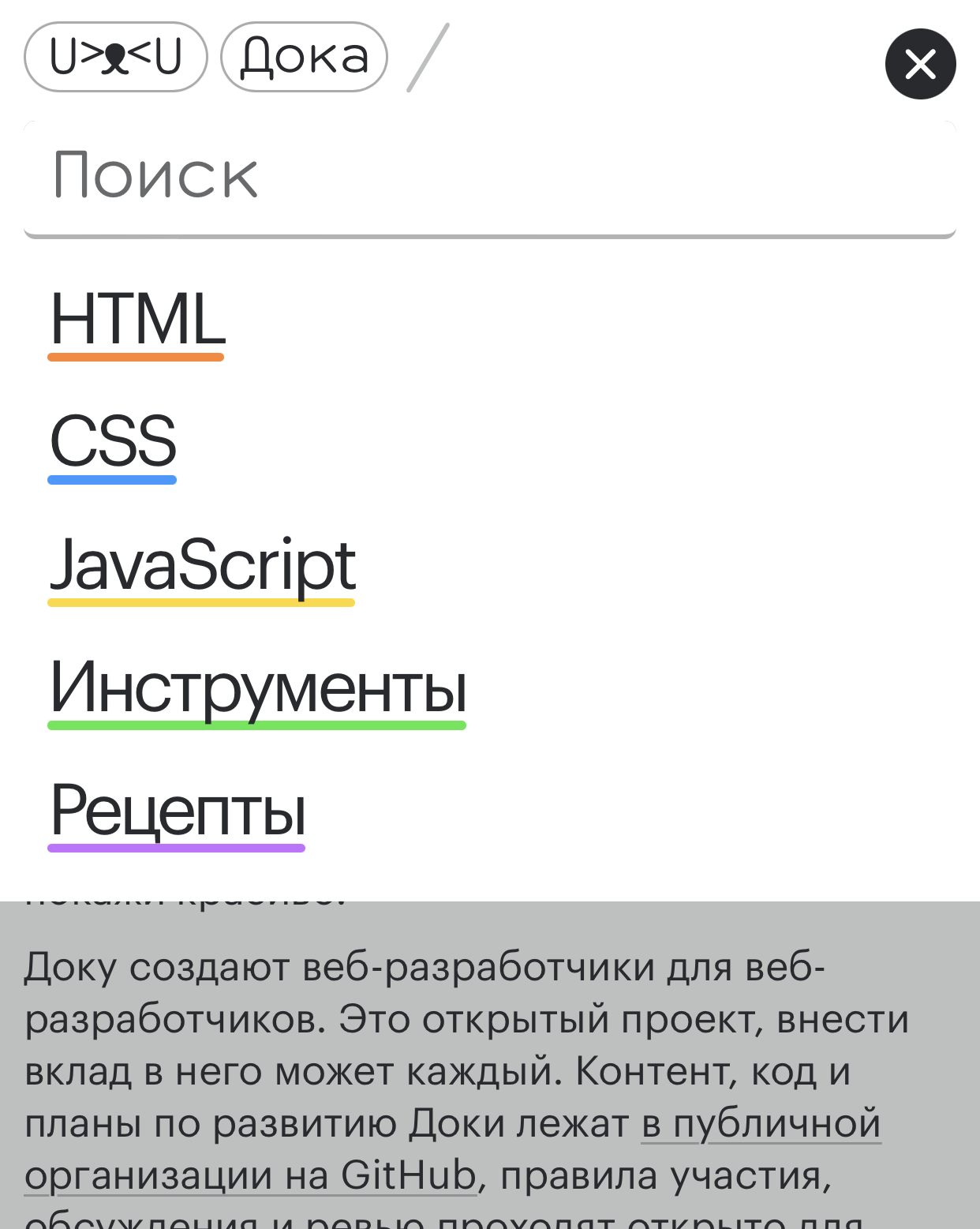Open the Дока home badge

303,55
